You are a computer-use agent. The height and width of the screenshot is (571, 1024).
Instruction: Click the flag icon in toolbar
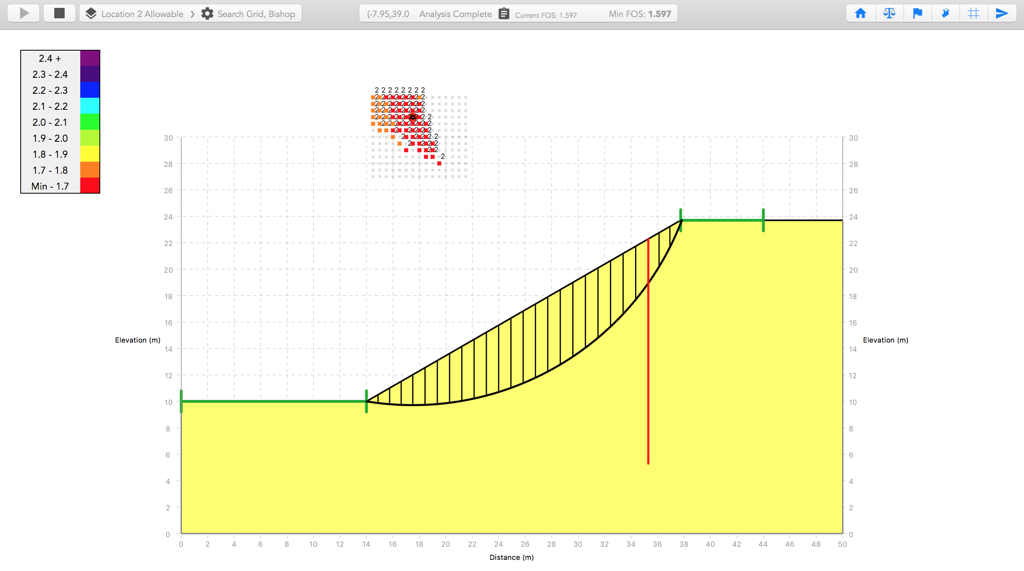click(x=917, y=14)
